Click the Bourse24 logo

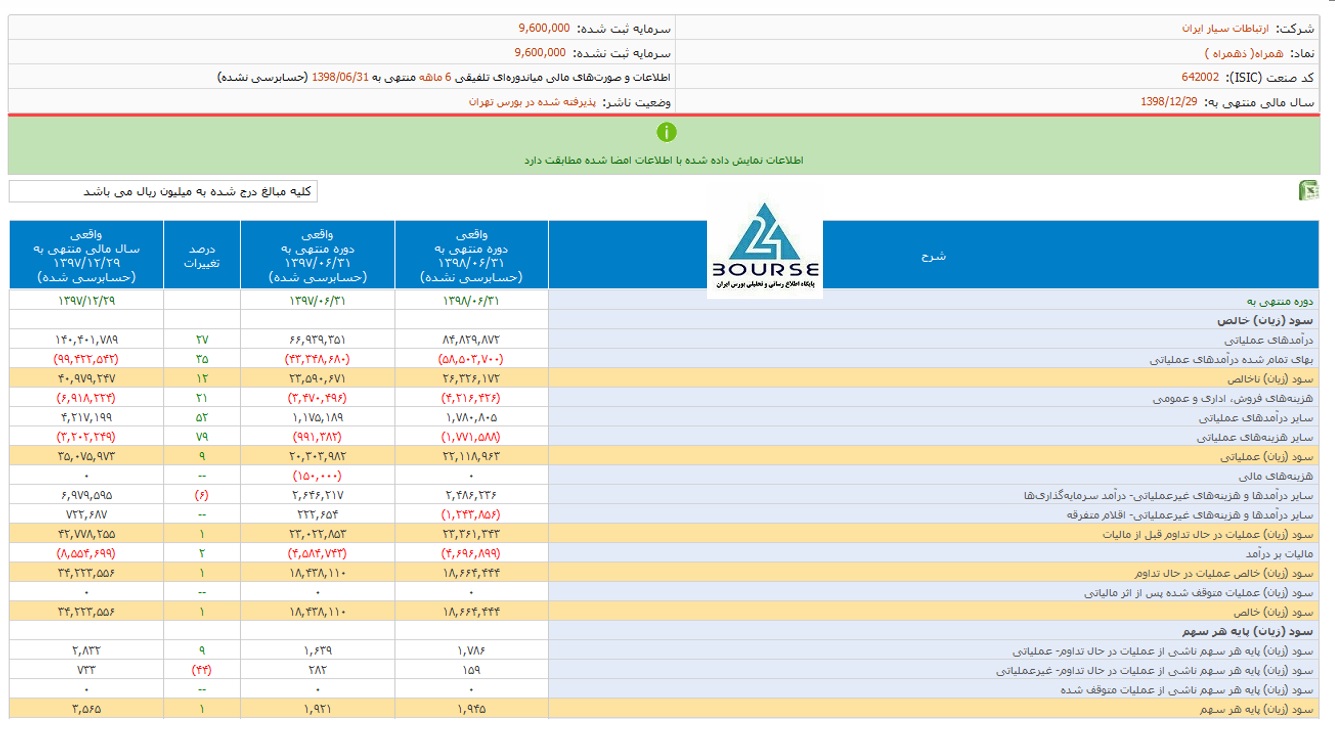pyautogui.click(x=765, y=248)
